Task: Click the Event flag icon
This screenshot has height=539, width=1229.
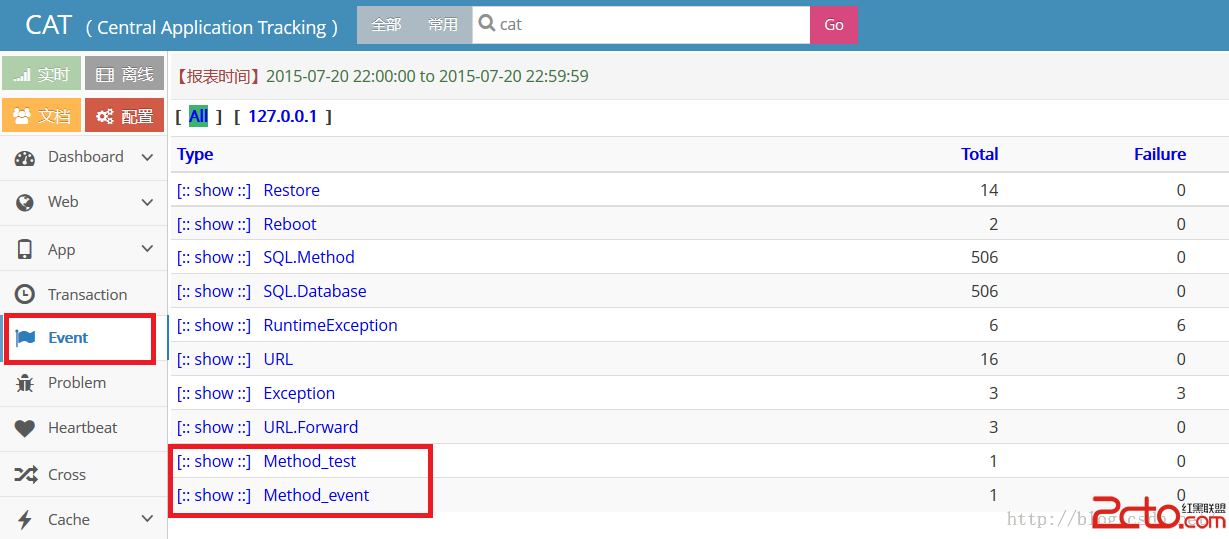Action: (25, 338)
